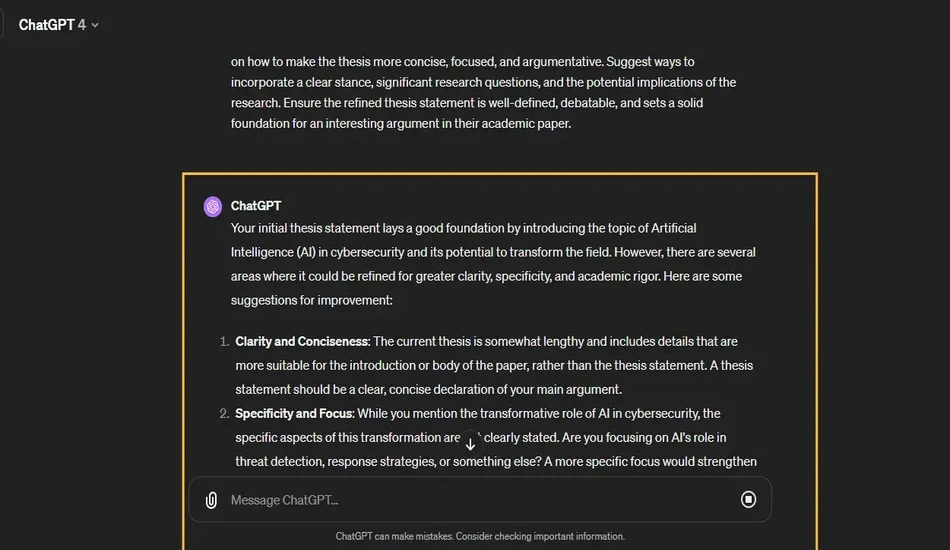Screen dimensions: 950x550
Task: Click the suggestions for improvement line
Action: coord(311,300)
